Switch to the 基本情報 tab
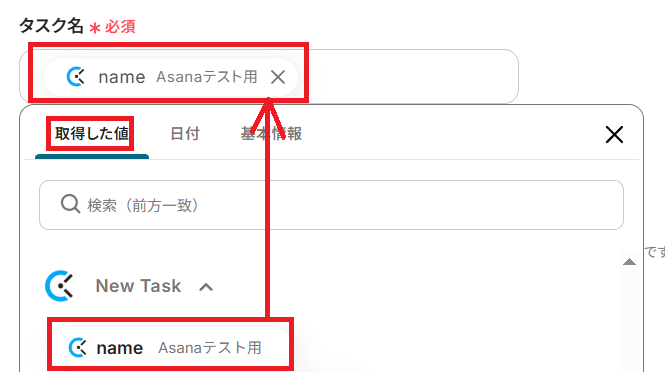This screenshot has width=665, height=372. tap(271, 134)
